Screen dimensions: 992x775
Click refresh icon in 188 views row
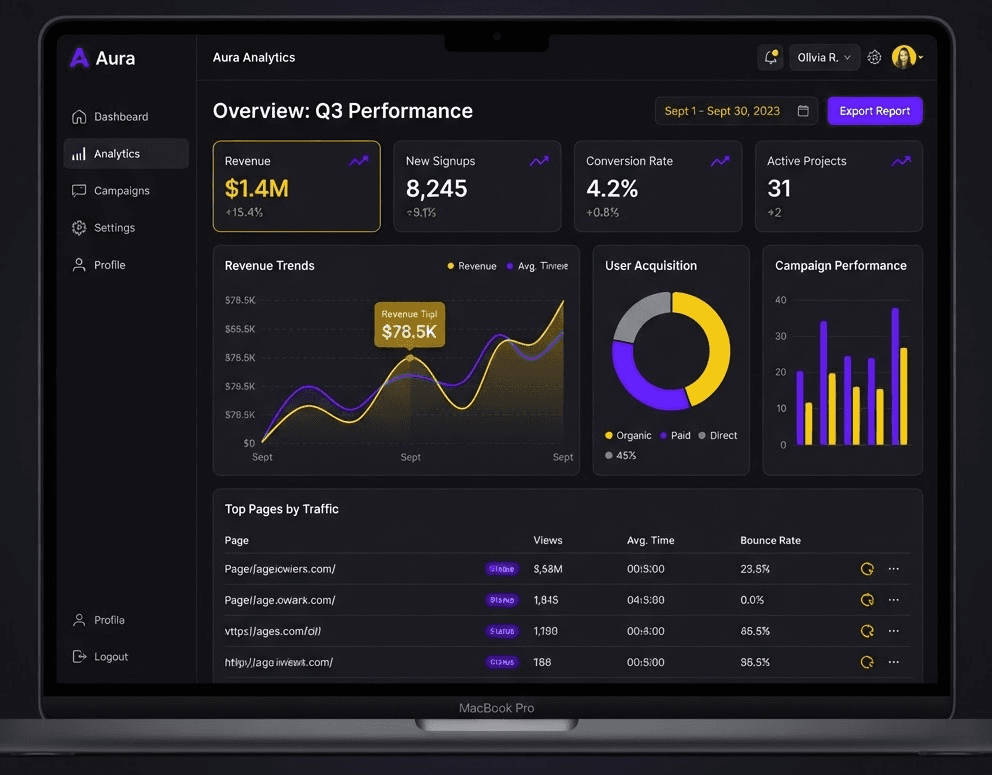(x=867, y=662)
